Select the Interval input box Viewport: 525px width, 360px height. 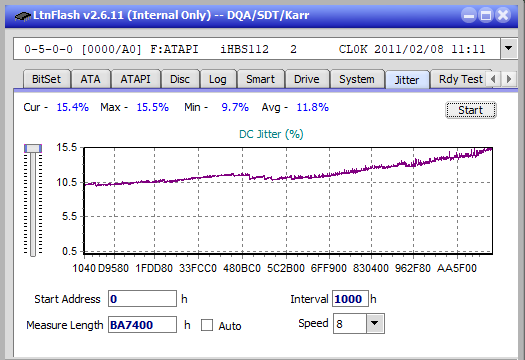pos(350,299)
